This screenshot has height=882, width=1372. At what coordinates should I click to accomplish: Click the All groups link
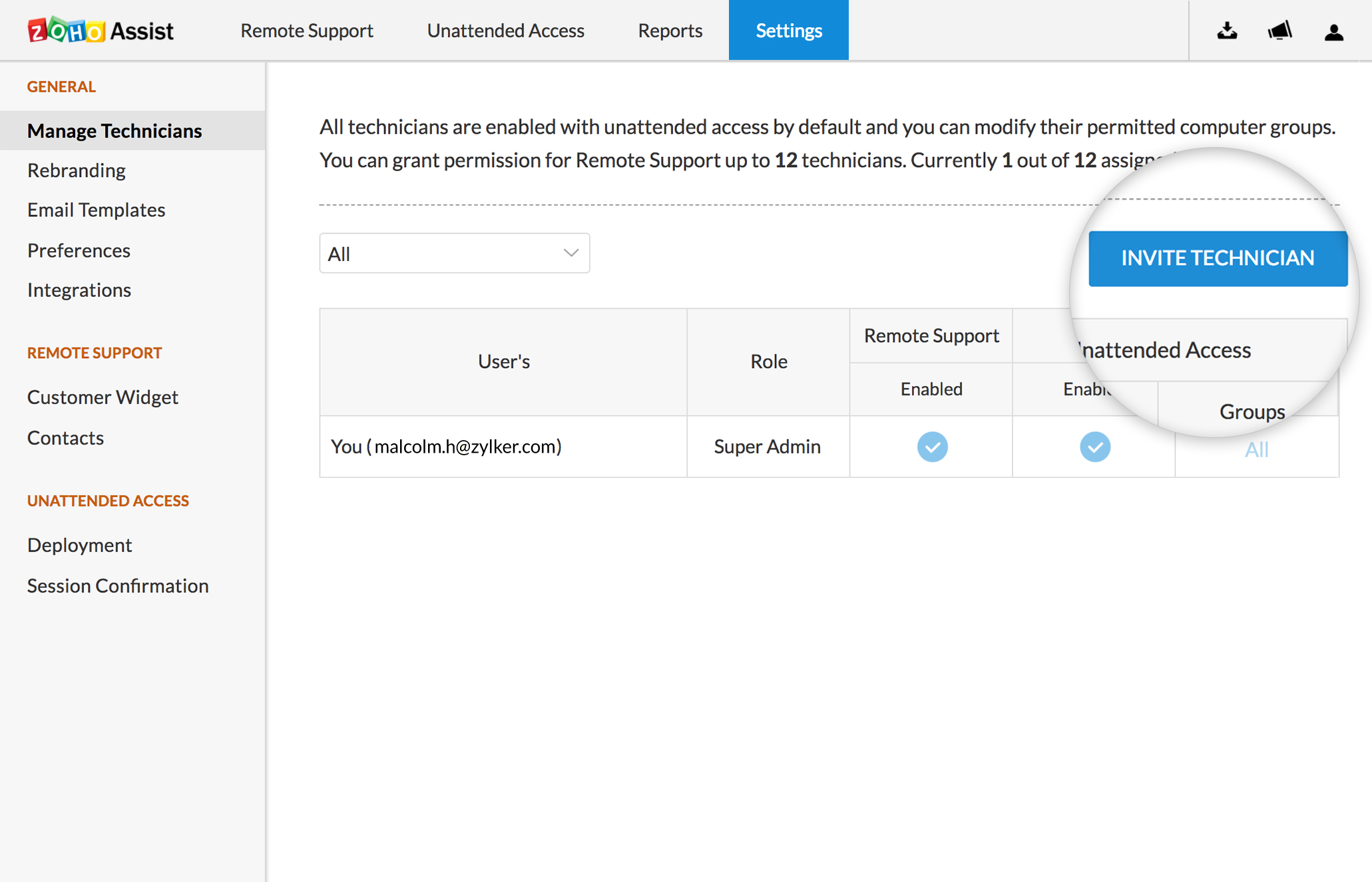(x=1256, y=449)
